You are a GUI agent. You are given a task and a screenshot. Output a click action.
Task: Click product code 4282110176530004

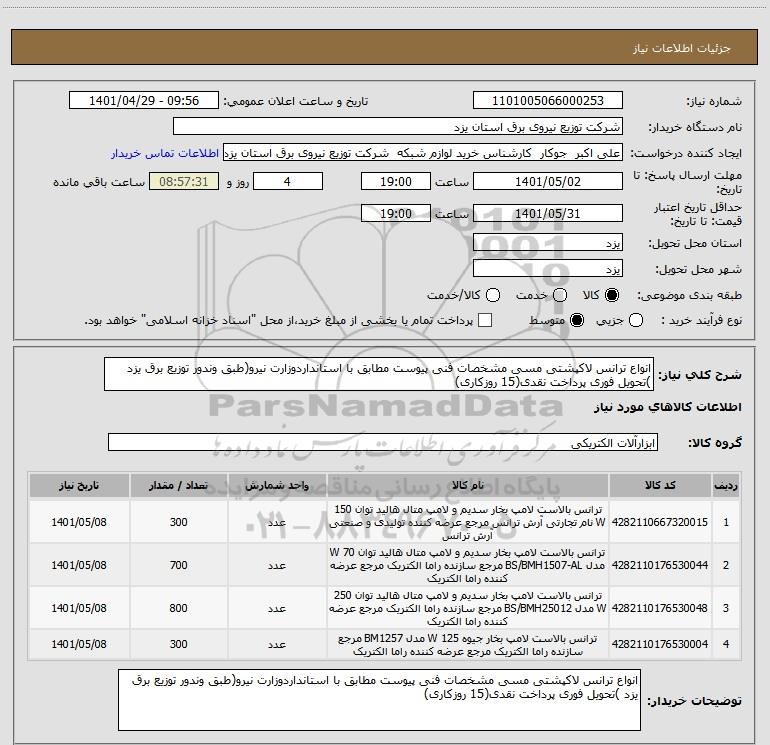pos(660,644)
